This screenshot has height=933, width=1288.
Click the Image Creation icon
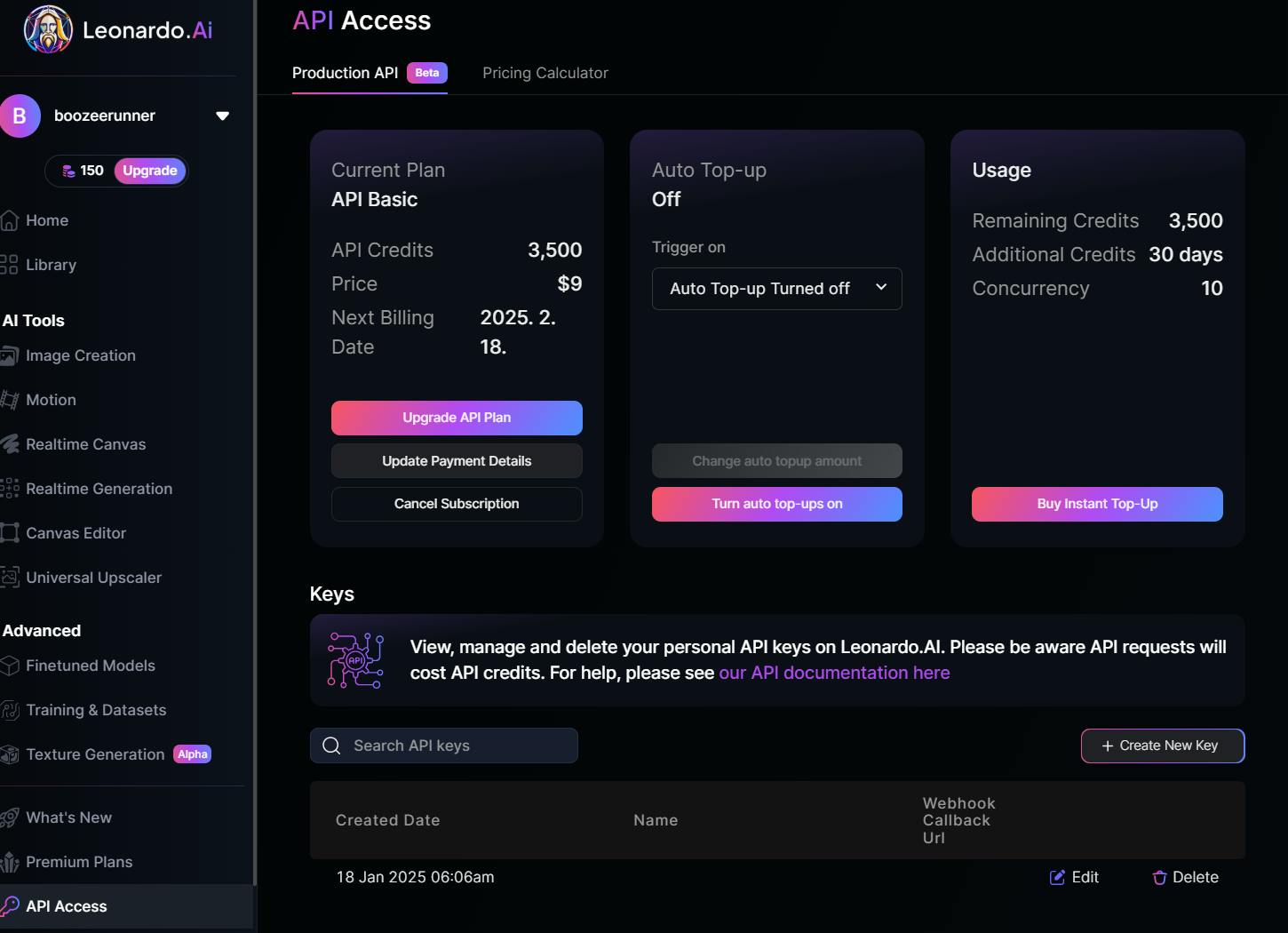(10, 355)
